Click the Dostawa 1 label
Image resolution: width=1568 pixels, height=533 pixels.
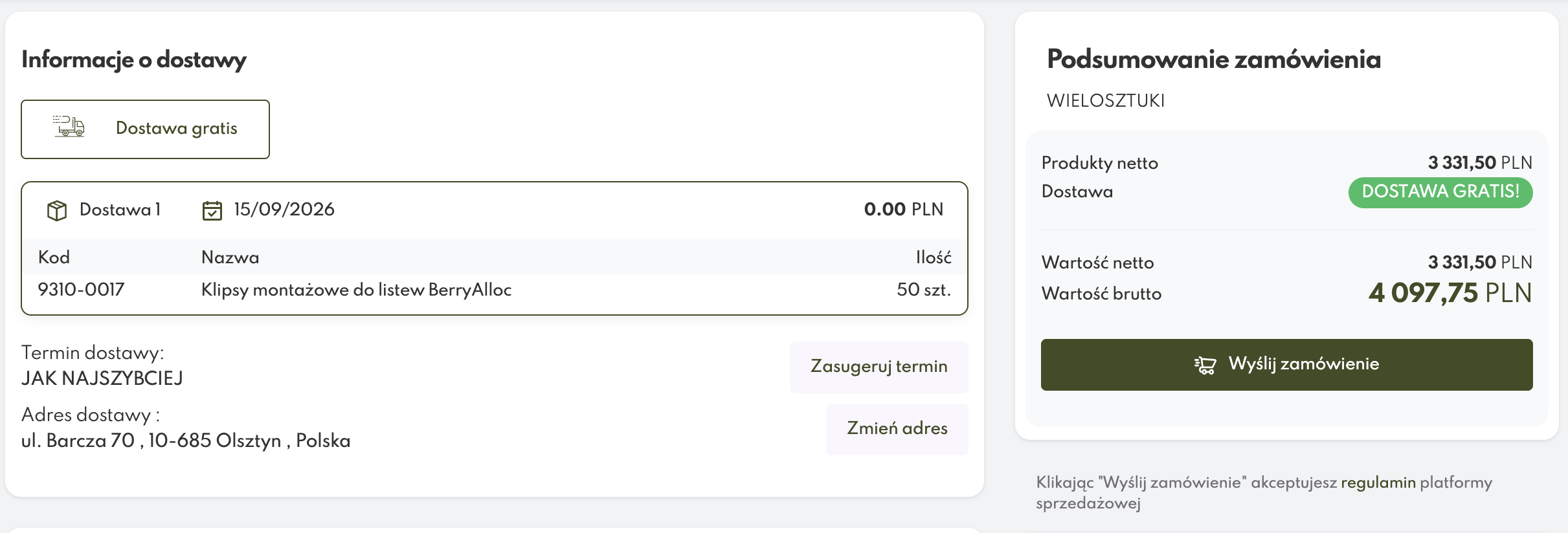120,210
